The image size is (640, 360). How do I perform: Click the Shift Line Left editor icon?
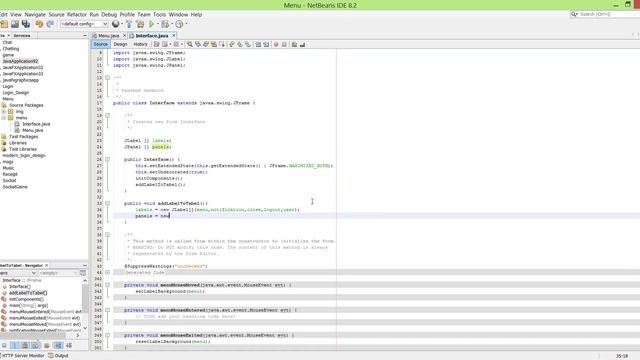point(258,44)
